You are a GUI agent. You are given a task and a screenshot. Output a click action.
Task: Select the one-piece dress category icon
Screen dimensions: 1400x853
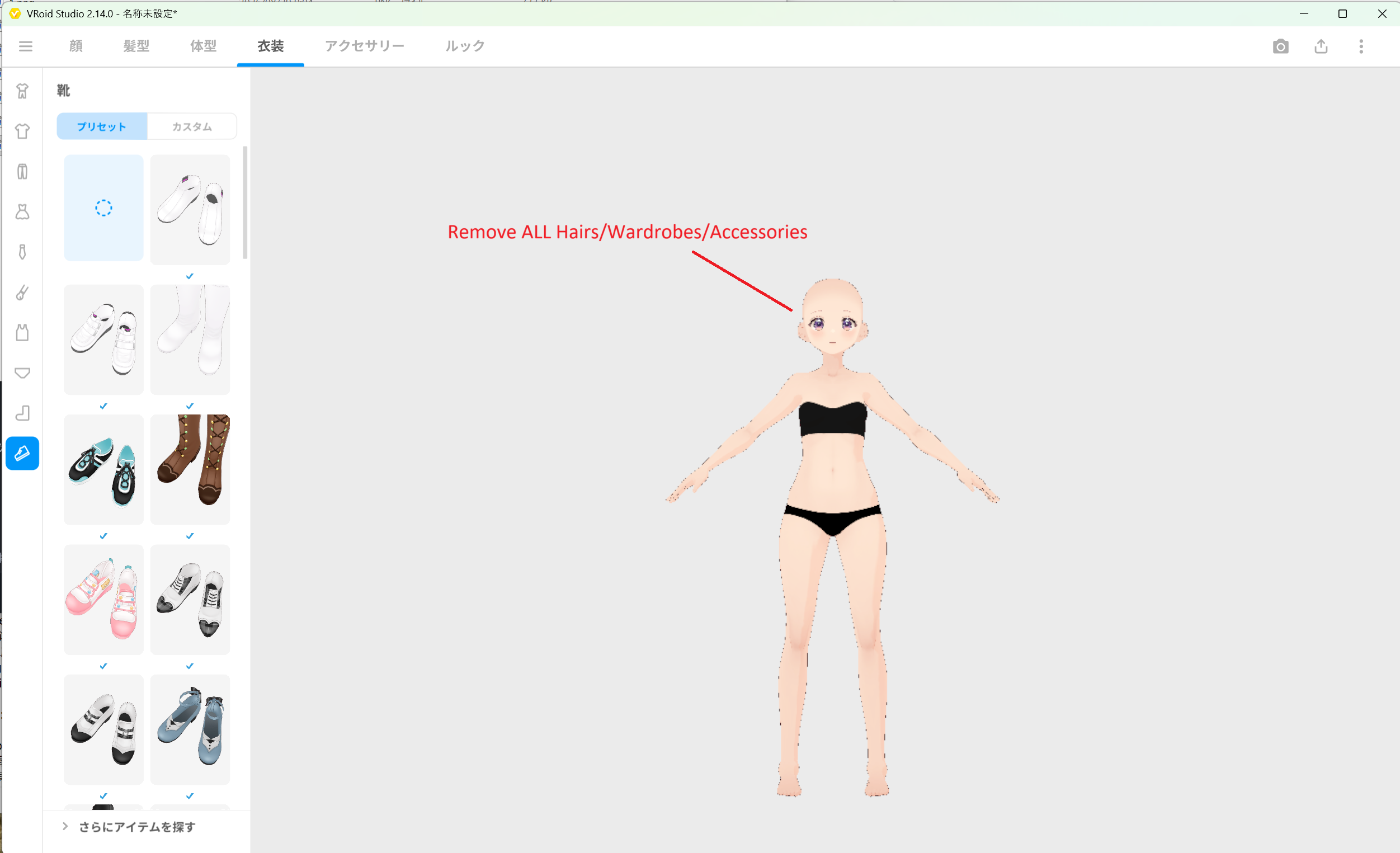tap(22, 212)
